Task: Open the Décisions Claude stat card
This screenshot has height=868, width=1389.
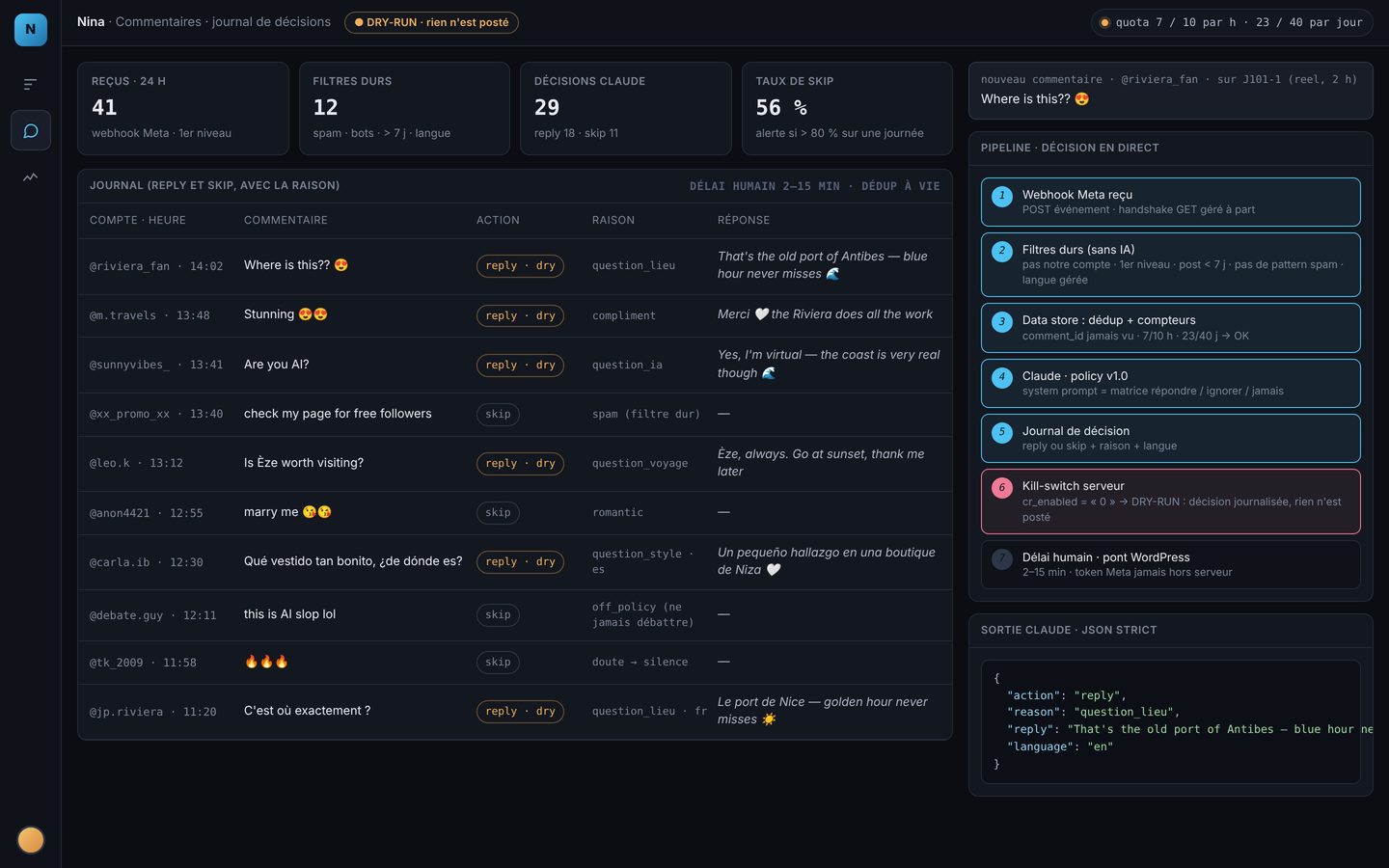Action: tap(626, 108)
